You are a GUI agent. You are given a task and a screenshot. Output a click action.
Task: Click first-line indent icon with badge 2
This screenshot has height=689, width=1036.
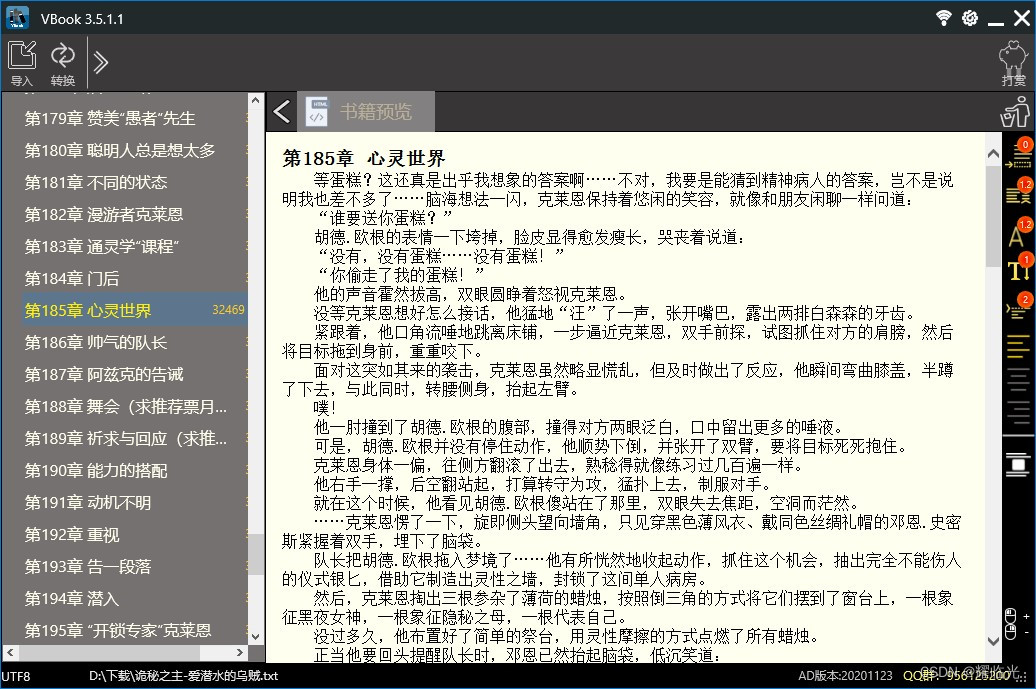1018,307
